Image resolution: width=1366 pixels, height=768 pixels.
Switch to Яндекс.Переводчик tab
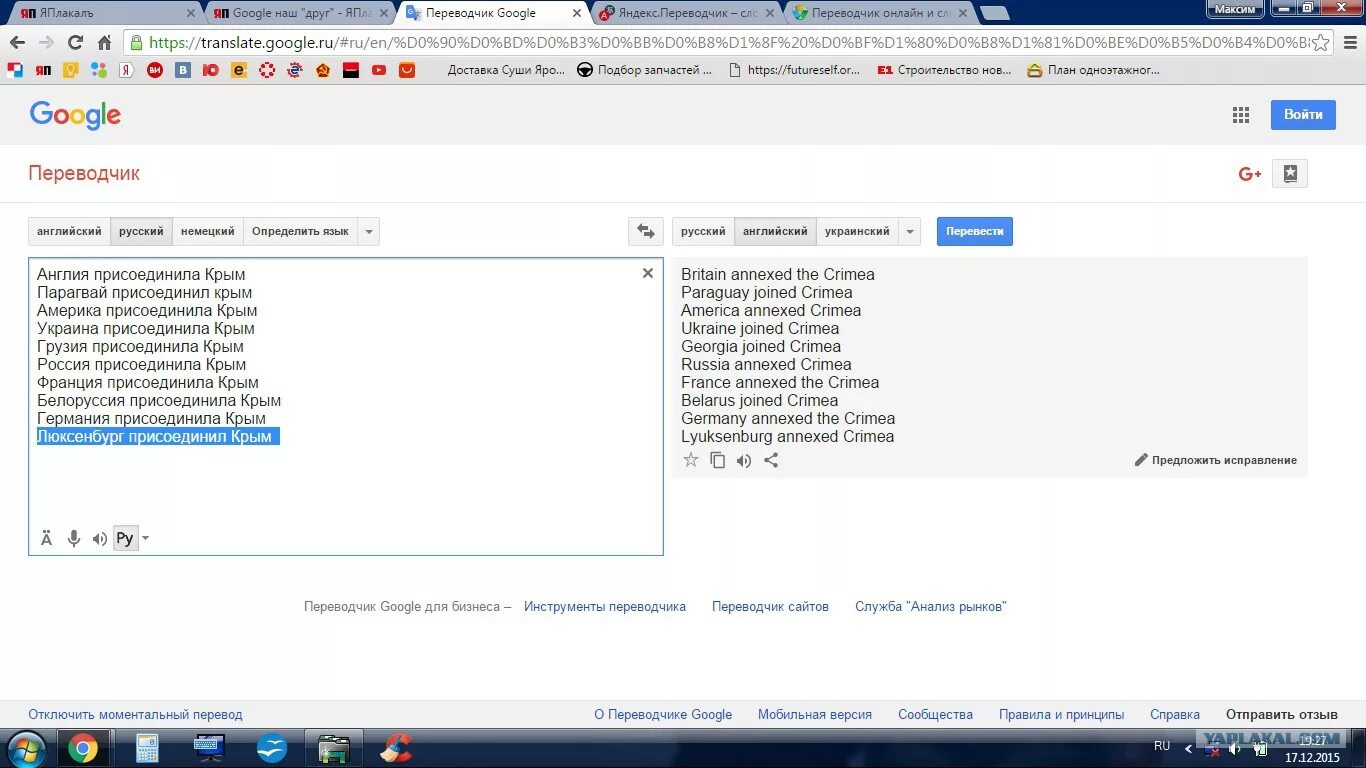pos(686,13)
